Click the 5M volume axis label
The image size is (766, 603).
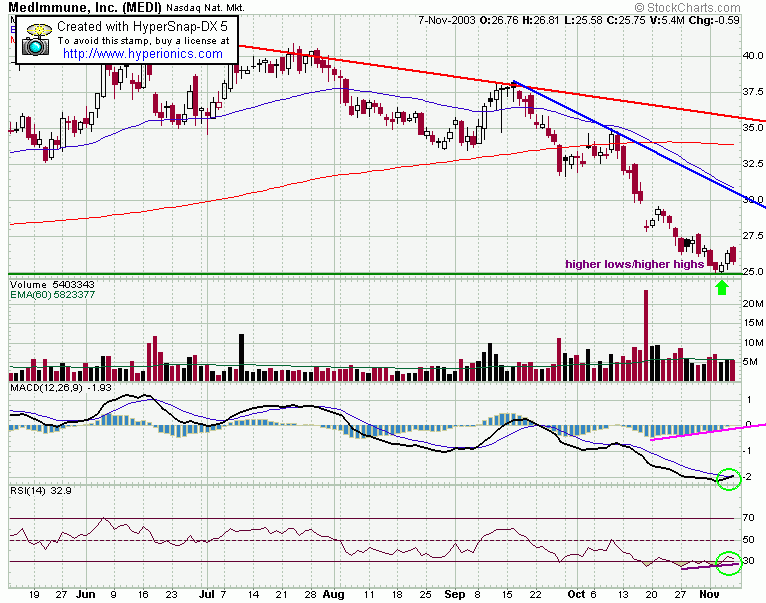pyautogui.click(x=750, y=362)
